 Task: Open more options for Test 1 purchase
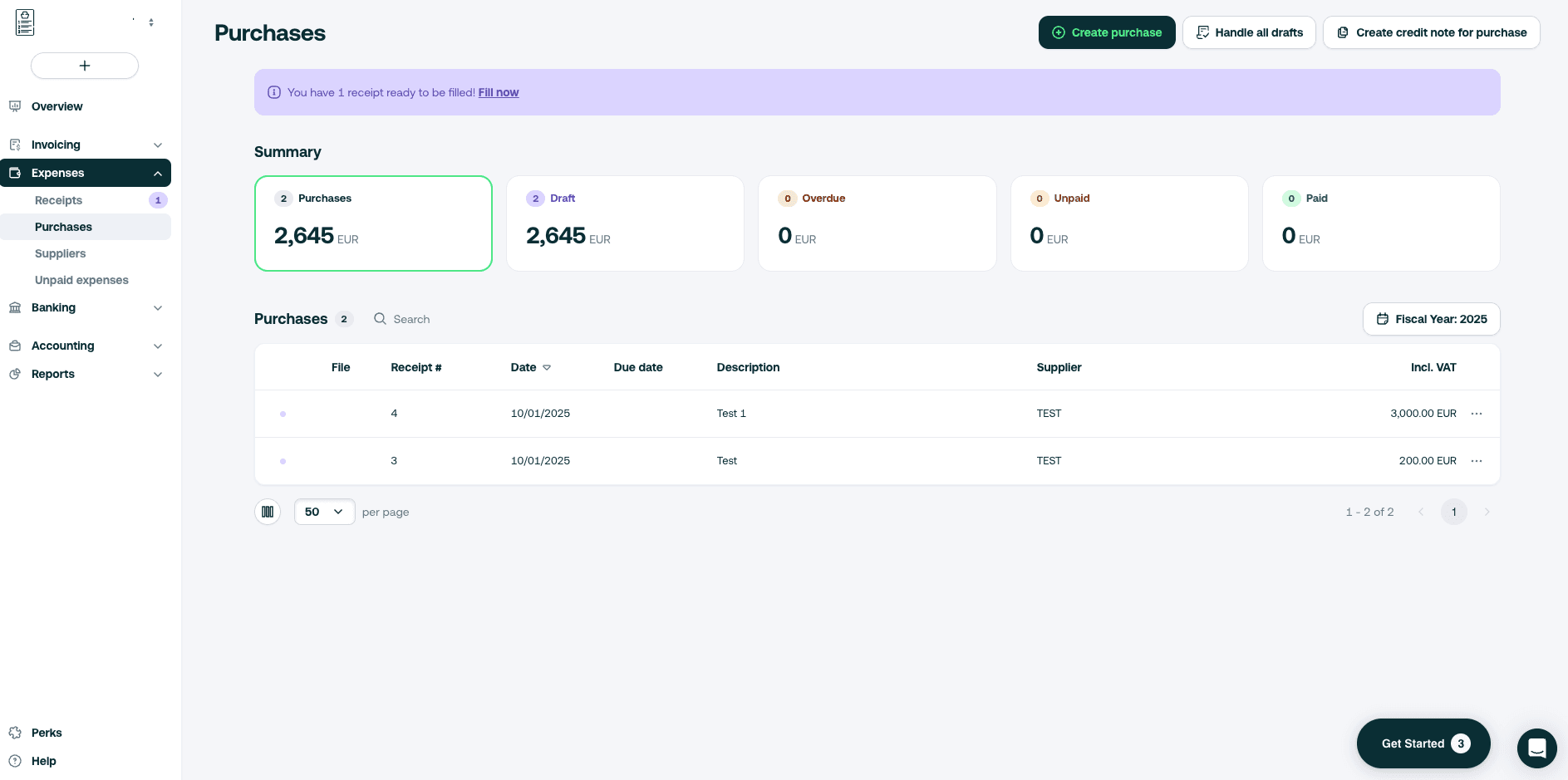1477,414
